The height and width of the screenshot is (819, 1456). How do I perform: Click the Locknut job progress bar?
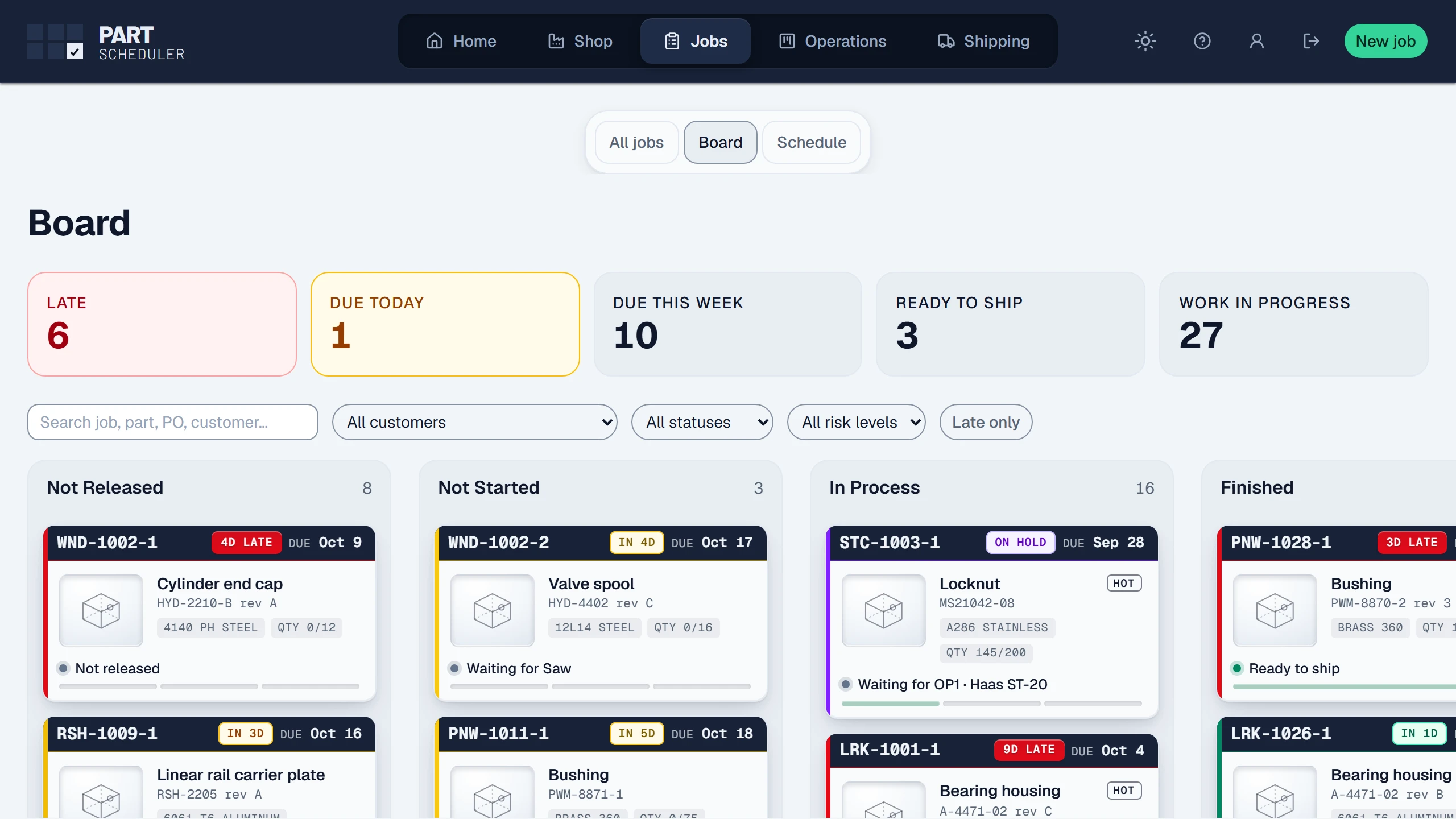pos(992,704)
